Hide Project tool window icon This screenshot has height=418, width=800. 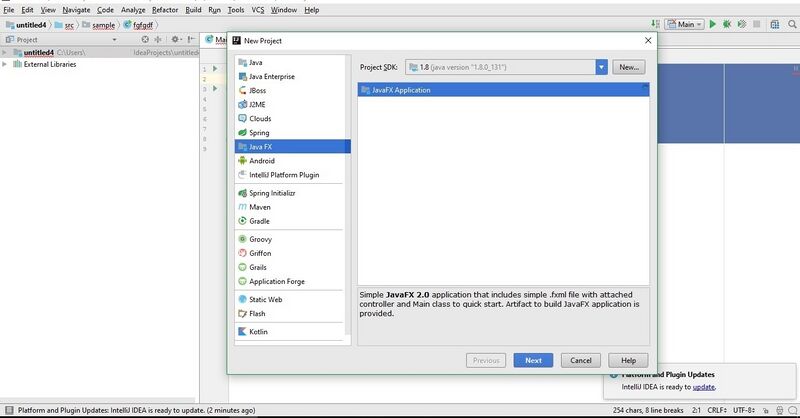[x=191, y=39]
